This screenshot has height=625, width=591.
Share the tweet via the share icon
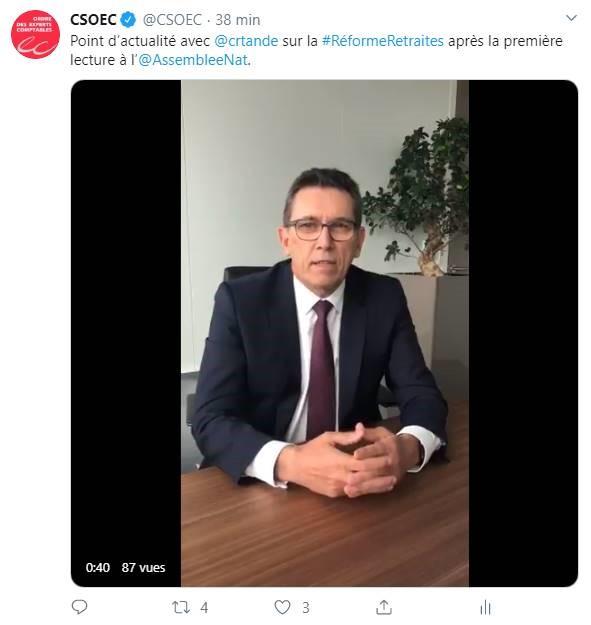tap(384, 607)
